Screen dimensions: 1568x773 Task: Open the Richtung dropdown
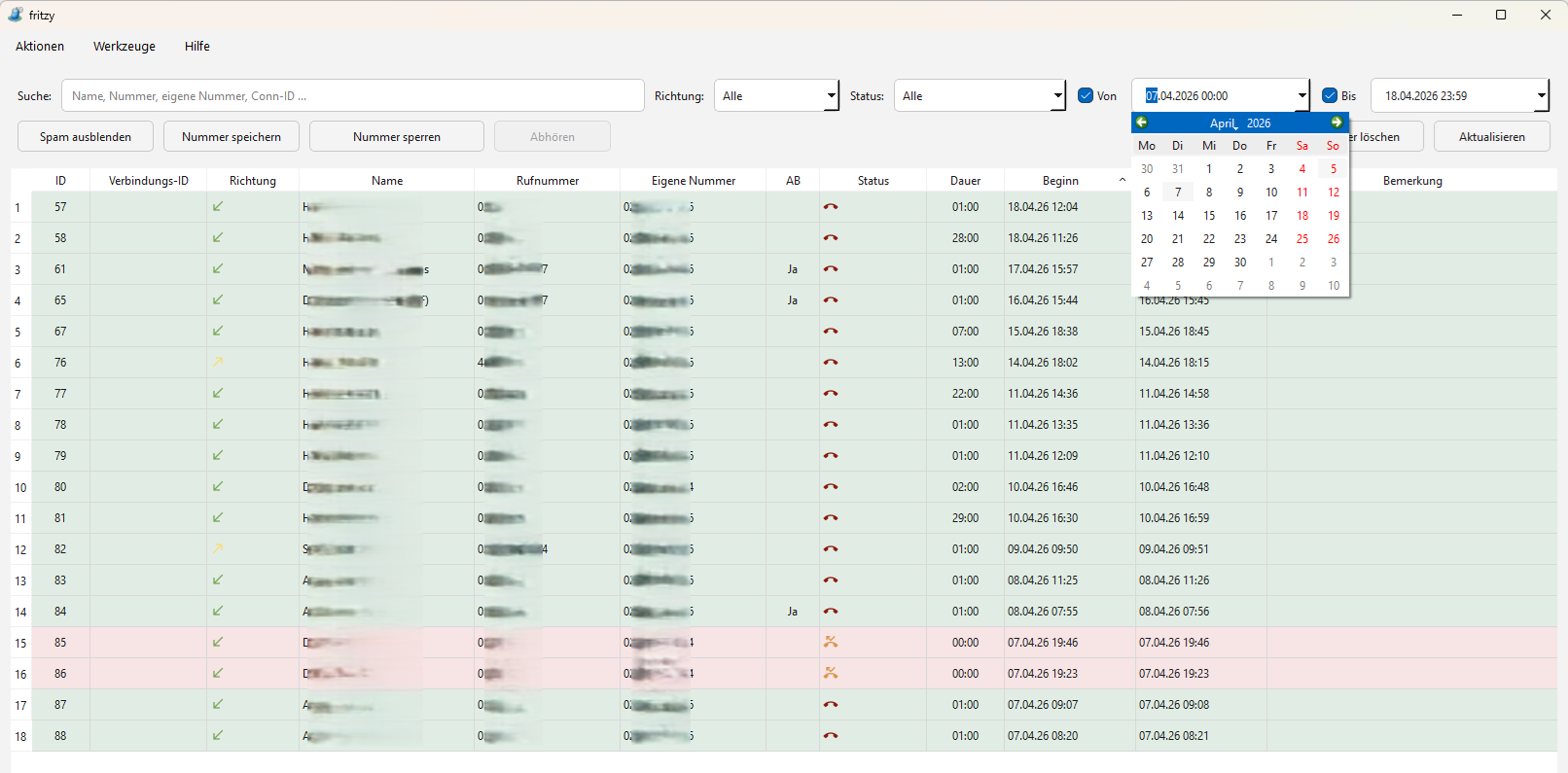point(776,95)
